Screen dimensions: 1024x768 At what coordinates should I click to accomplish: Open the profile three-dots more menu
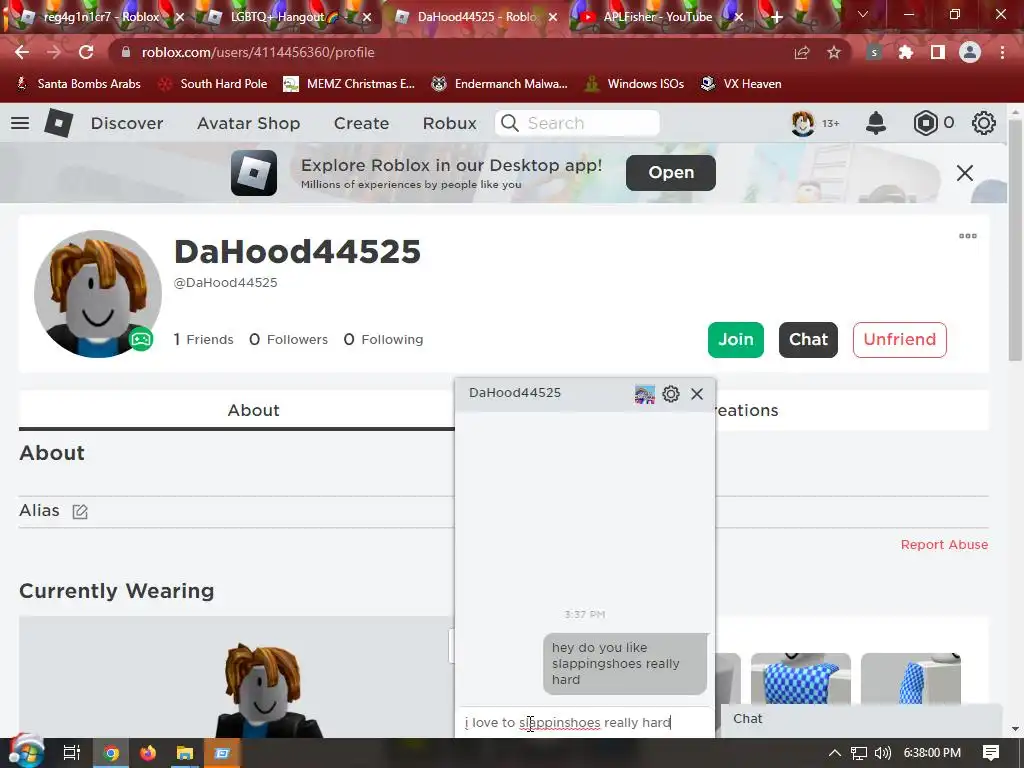pos(968,236)
